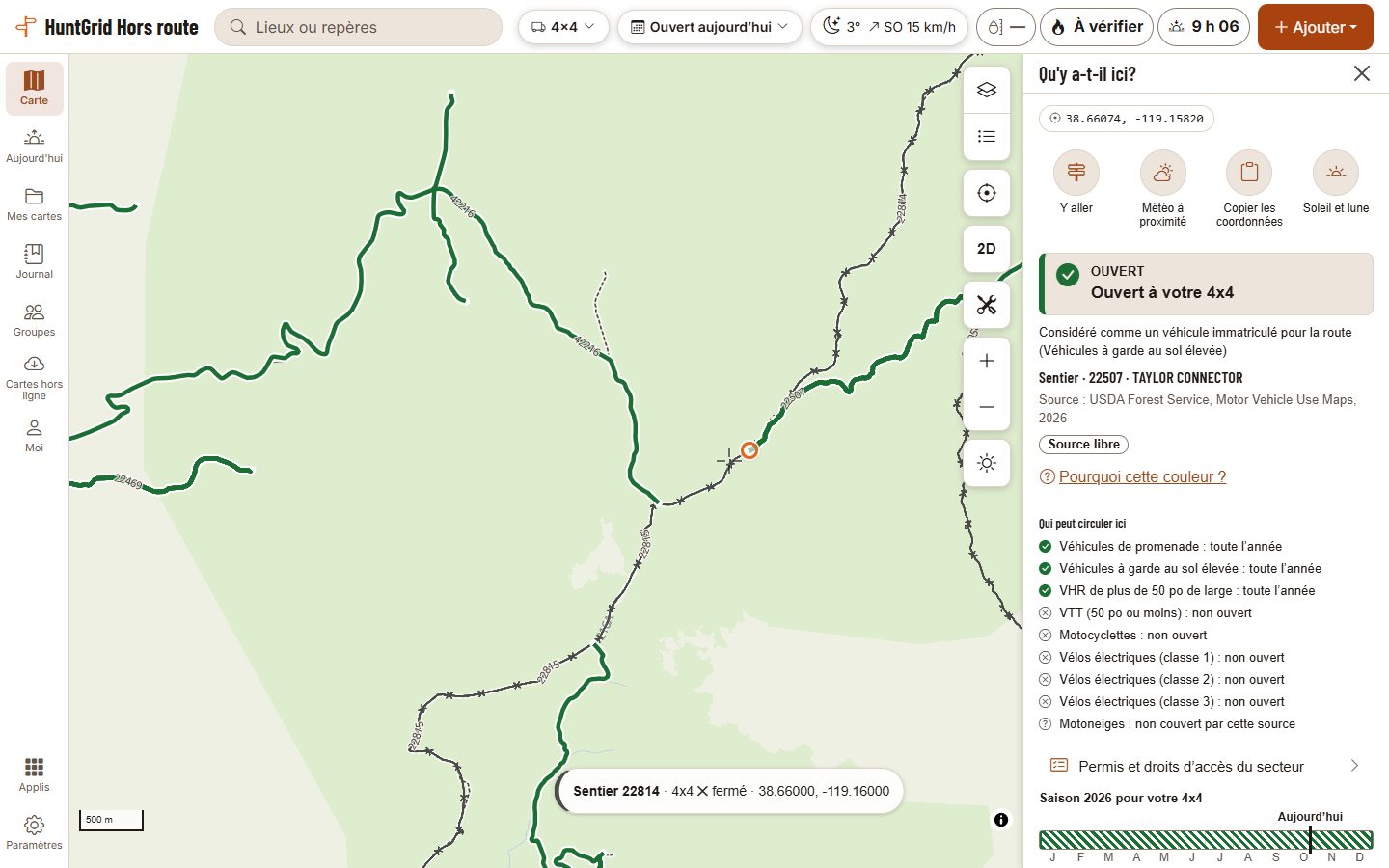This screenshot has height=868, width=1389.
Task: Open the Moi profile section
Action: click(35, 436)
